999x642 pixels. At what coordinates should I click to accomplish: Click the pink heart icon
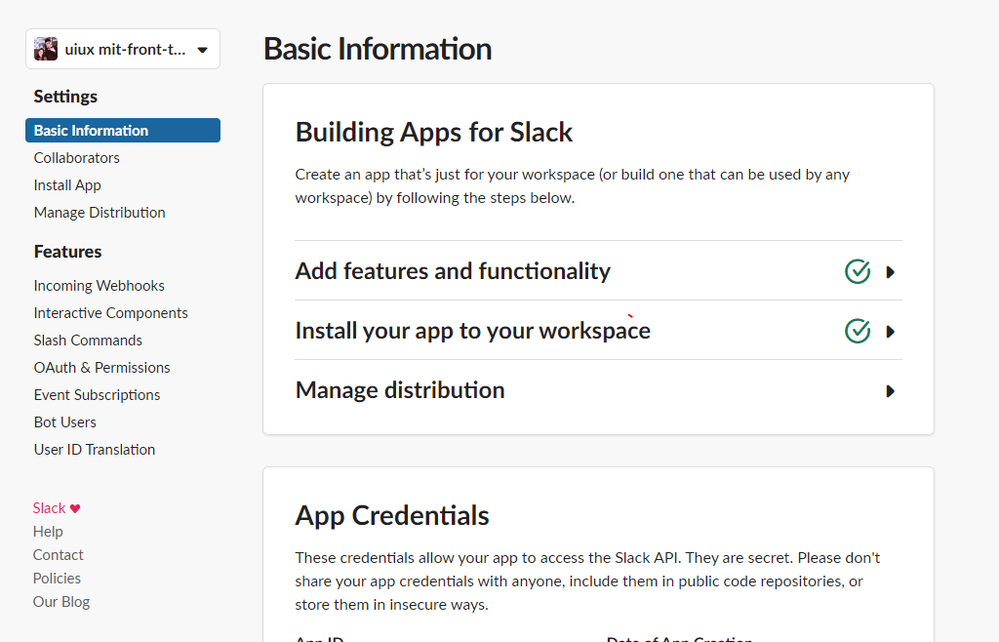click(75, 509)
